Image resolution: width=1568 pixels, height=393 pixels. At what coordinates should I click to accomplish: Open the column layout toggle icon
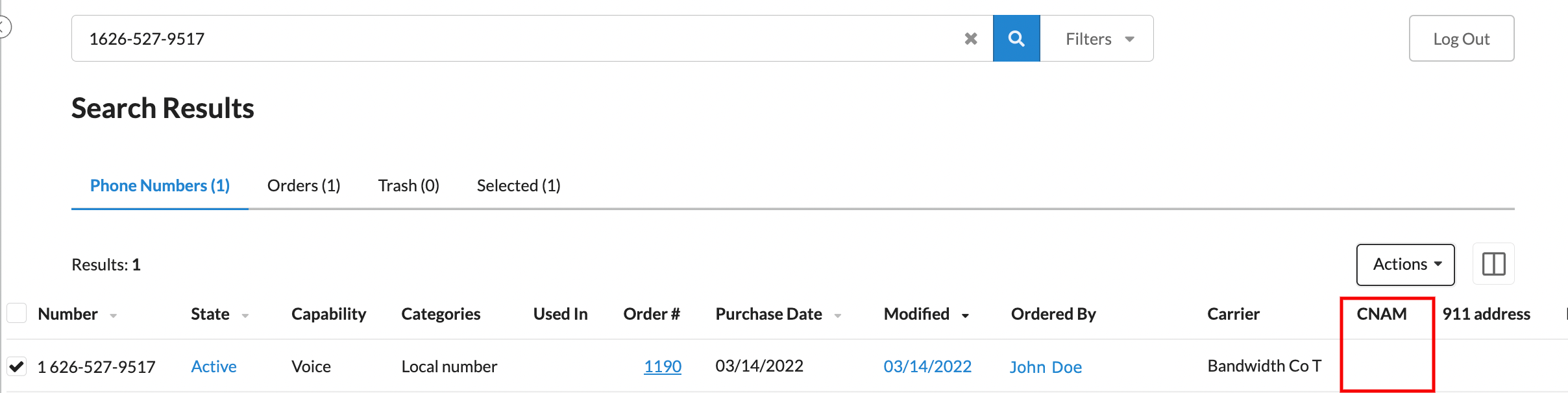click(1493, 264)
